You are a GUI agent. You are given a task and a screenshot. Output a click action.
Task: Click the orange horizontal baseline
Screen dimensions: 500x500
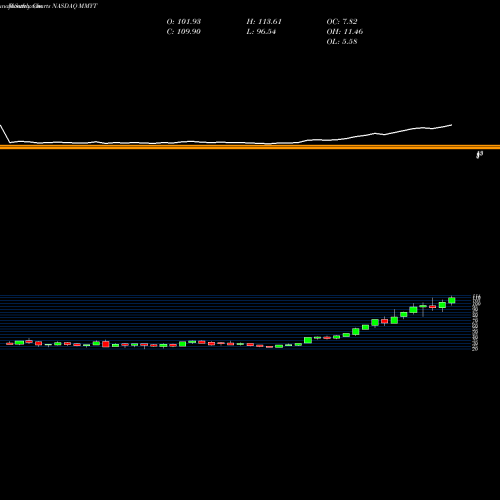[250, 147]
